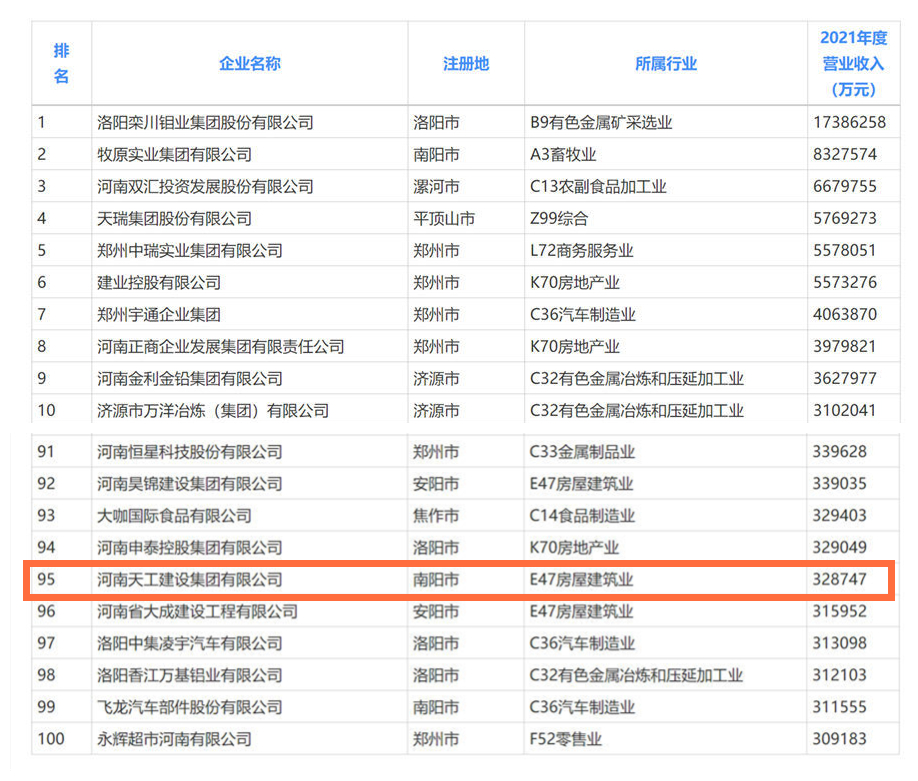Click the 排名 column header
Image resolution: width=918 pixels, height=781 pixels.
(61, 63)
